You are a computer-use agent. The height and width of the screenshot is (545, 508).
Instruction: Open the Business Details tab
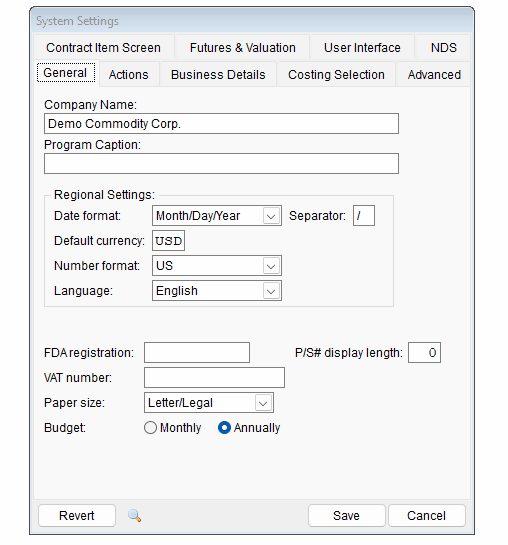tap(218, 74)
